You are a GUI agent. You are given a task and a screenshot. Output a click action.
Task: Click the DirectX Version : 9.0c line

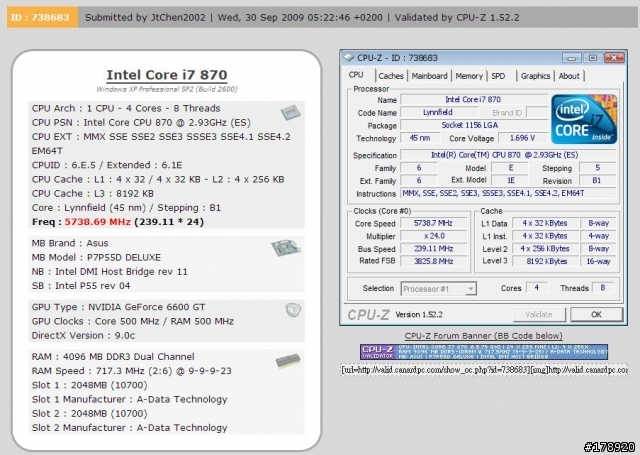tap(83, 336)
